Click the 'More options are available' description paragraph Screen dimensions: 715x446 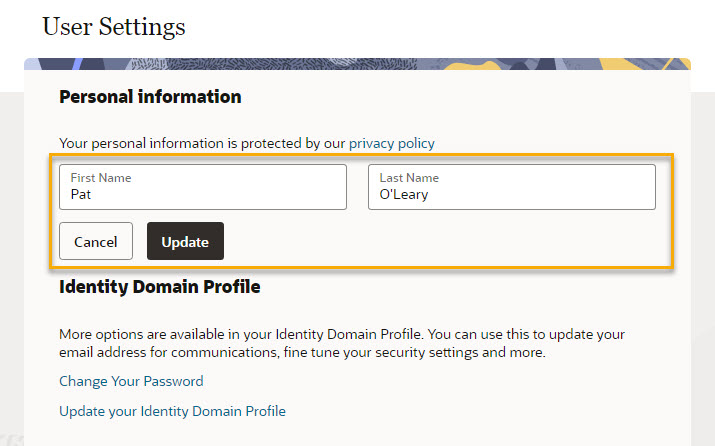[342, 343]
